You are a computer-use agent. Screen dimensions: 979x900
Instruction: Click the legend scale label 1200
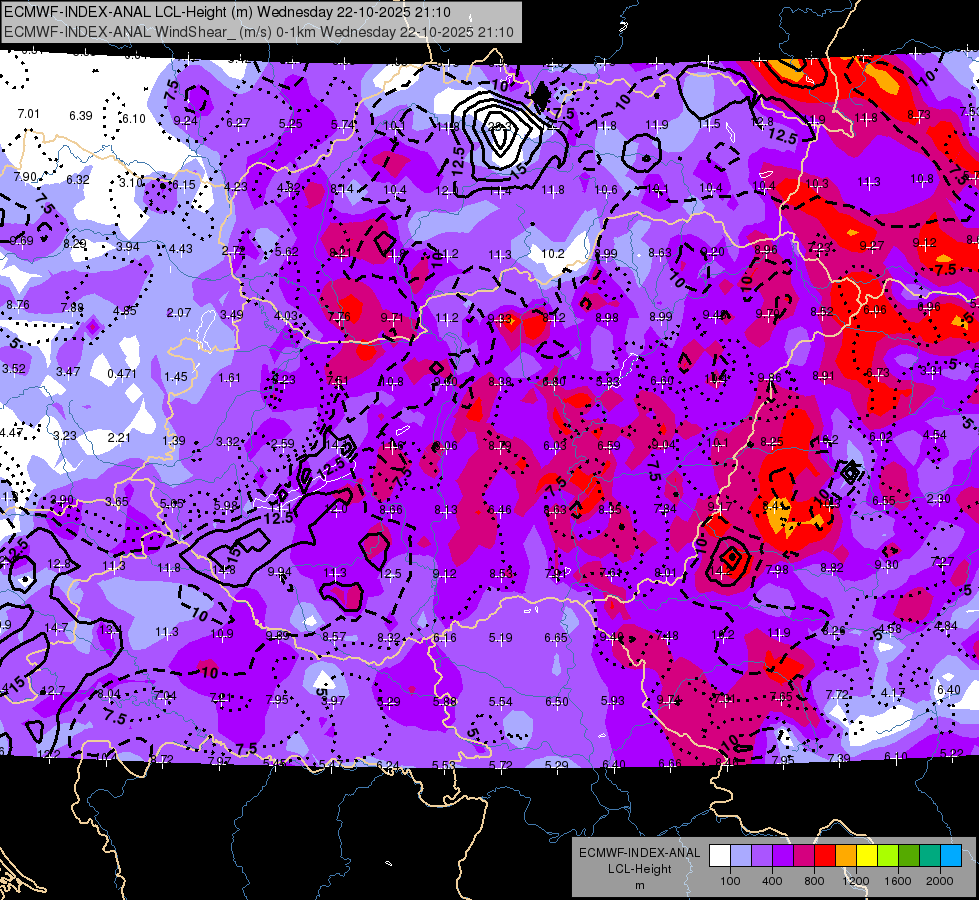[856, 881]
